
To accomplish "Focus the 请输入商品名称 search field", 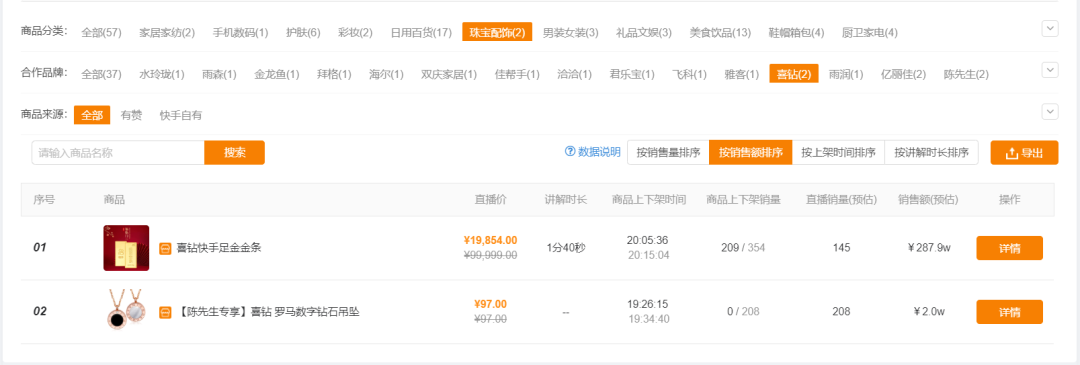I will pos(118,153).
